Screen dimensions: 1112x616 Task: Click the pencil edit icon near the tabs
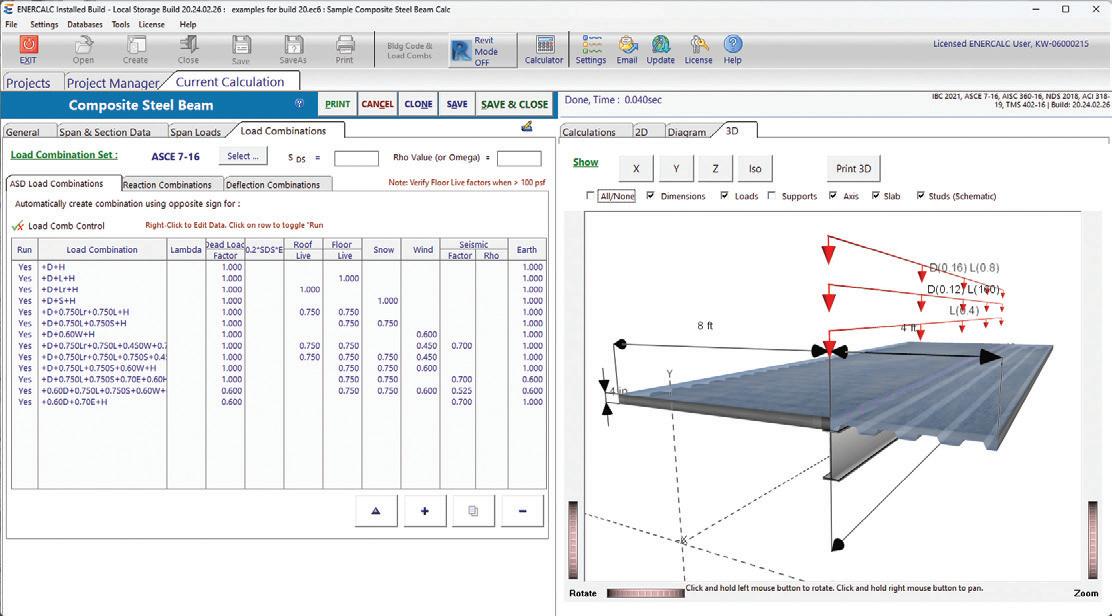coord(526,126)
